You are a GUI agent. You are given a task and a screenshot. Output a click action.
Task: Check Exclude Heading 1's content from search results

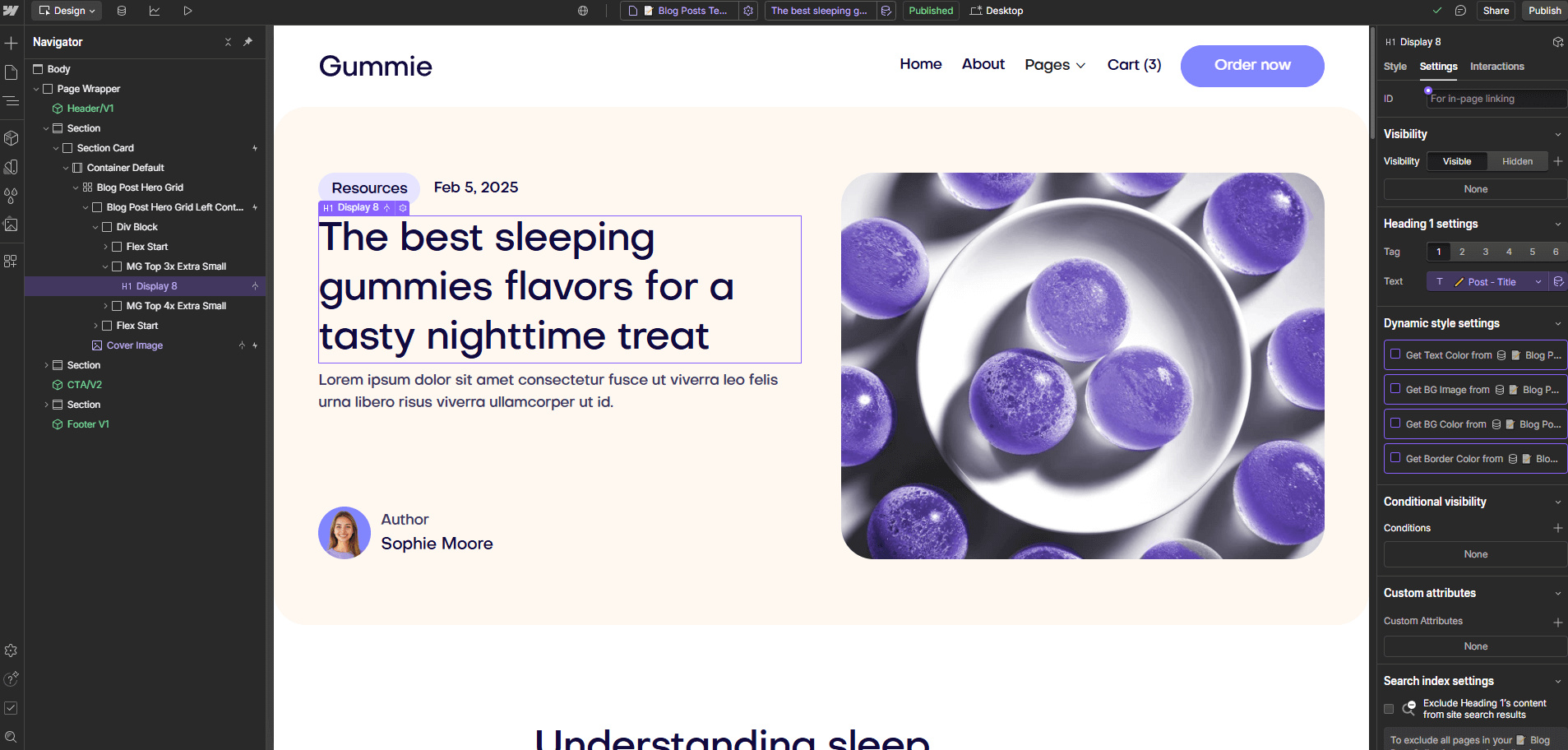tap(1388, 708)
